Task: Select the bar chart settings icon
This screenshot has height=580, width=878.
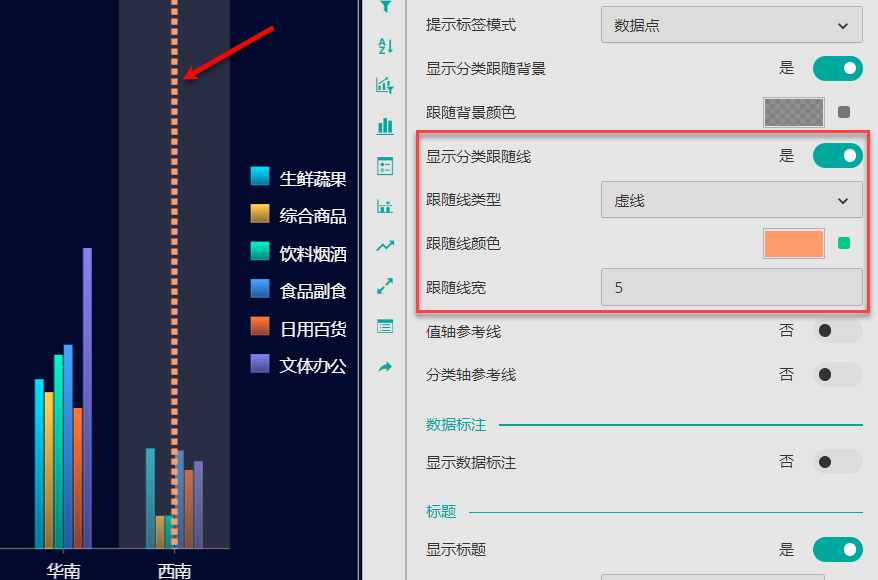Action: 385,125
